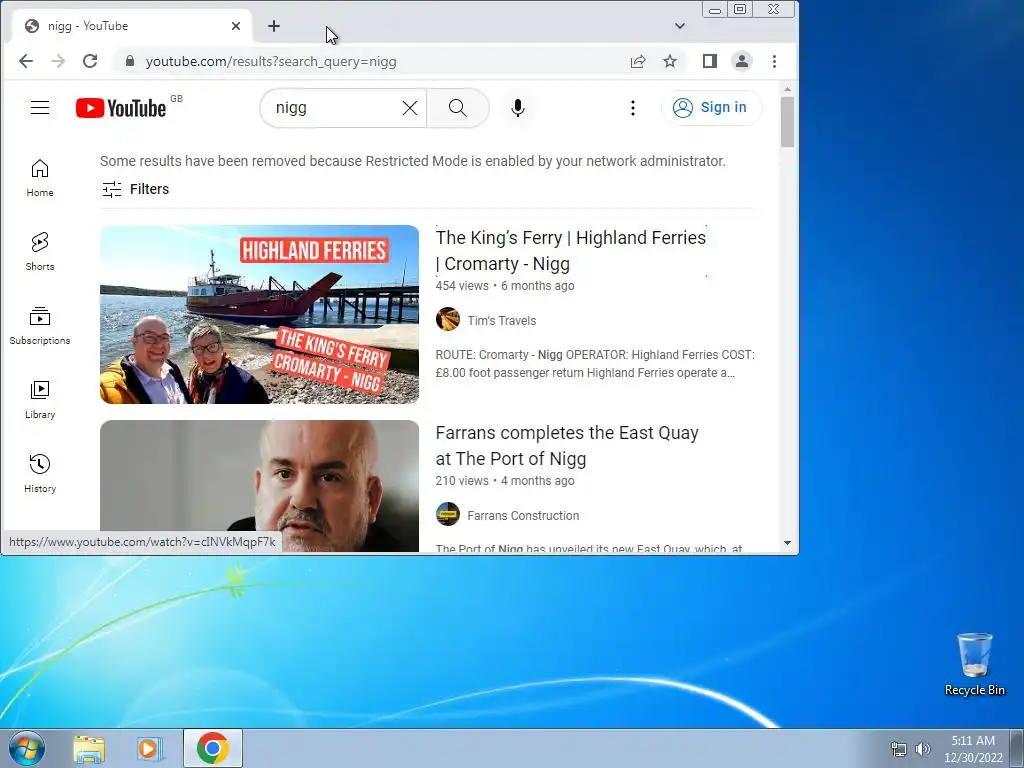
Task: Click the volume speaker tray icon
Action: pos(922,749)
